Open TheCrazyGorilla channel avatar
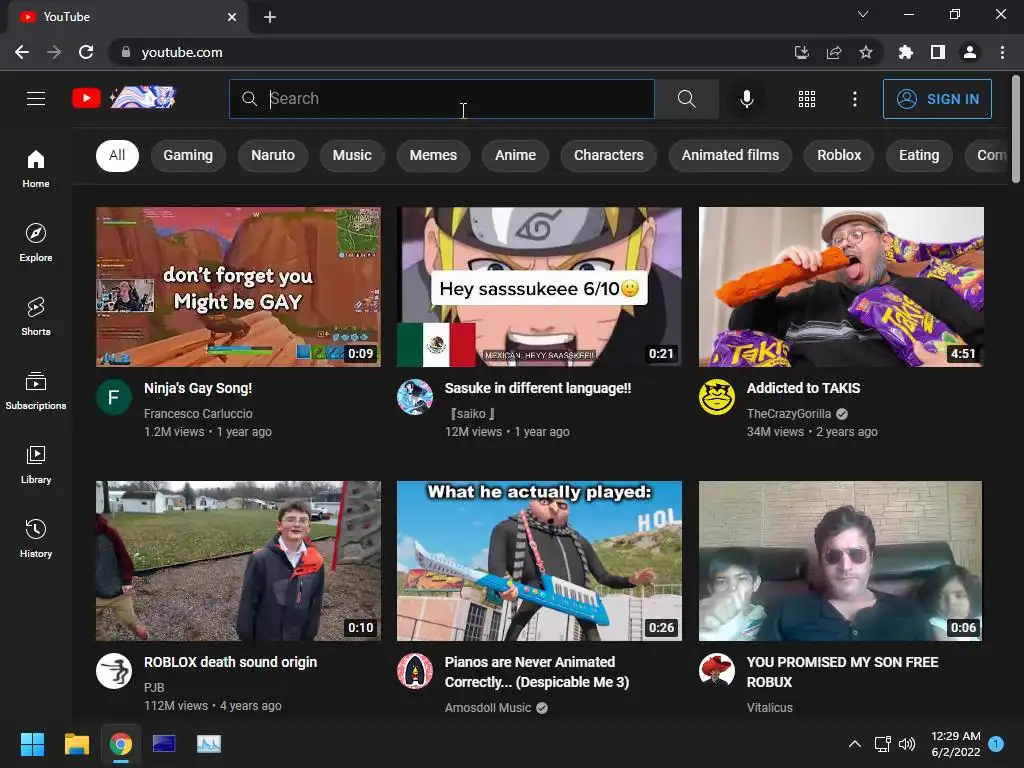The image size is (1024, 768). [716, 397]
